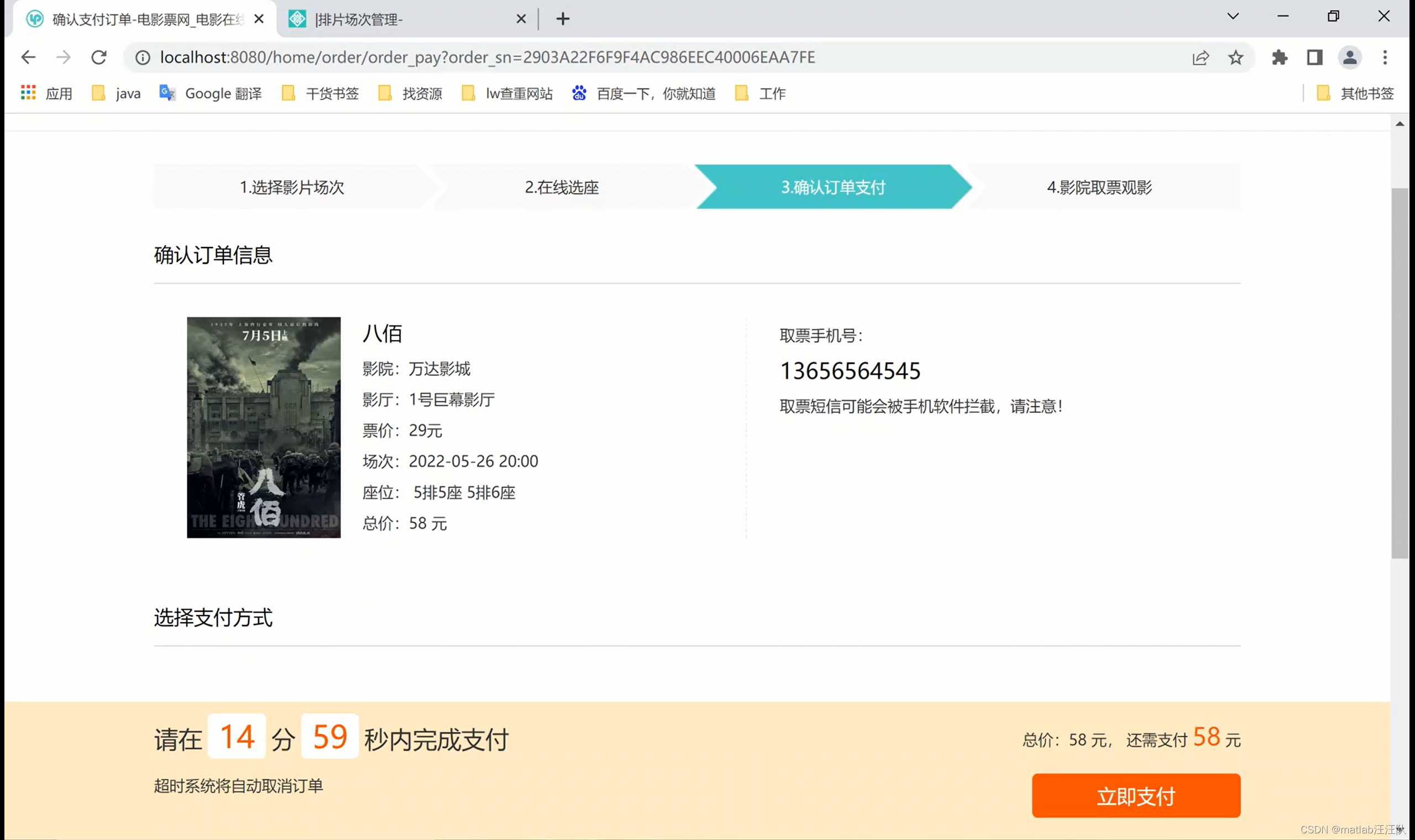This screenshot has height=840, width=1415.
Task: Click the page vertical scrollbar thumb
Action: pos(1399,374)
